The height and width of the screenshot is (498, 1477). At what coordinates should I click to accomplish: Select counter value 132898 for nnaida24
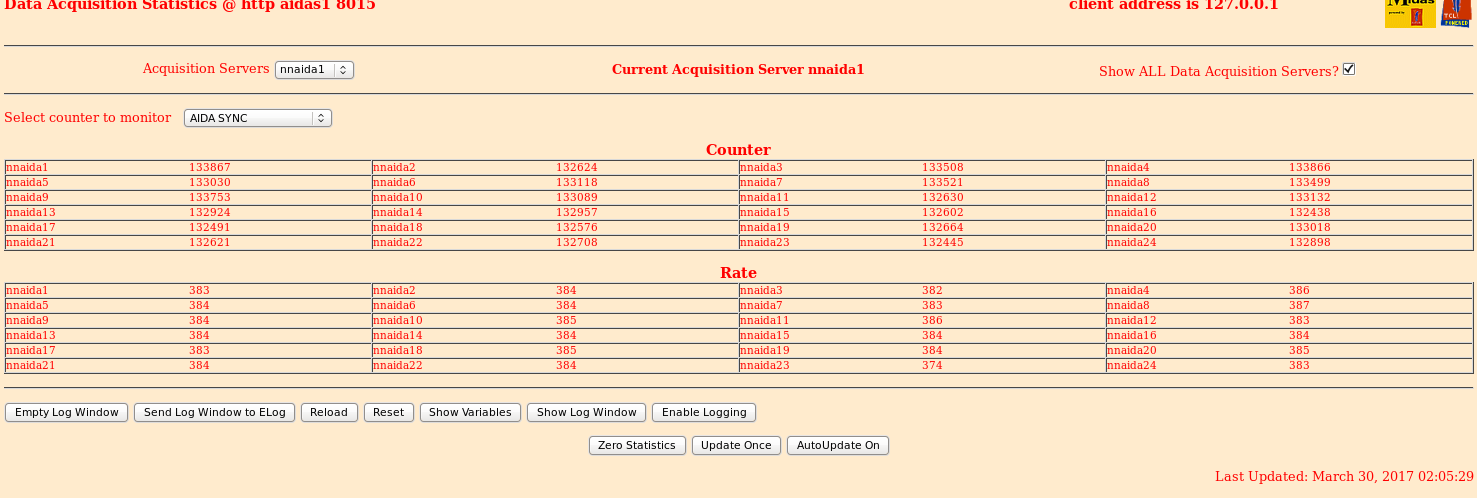[x=1310, y=243]
